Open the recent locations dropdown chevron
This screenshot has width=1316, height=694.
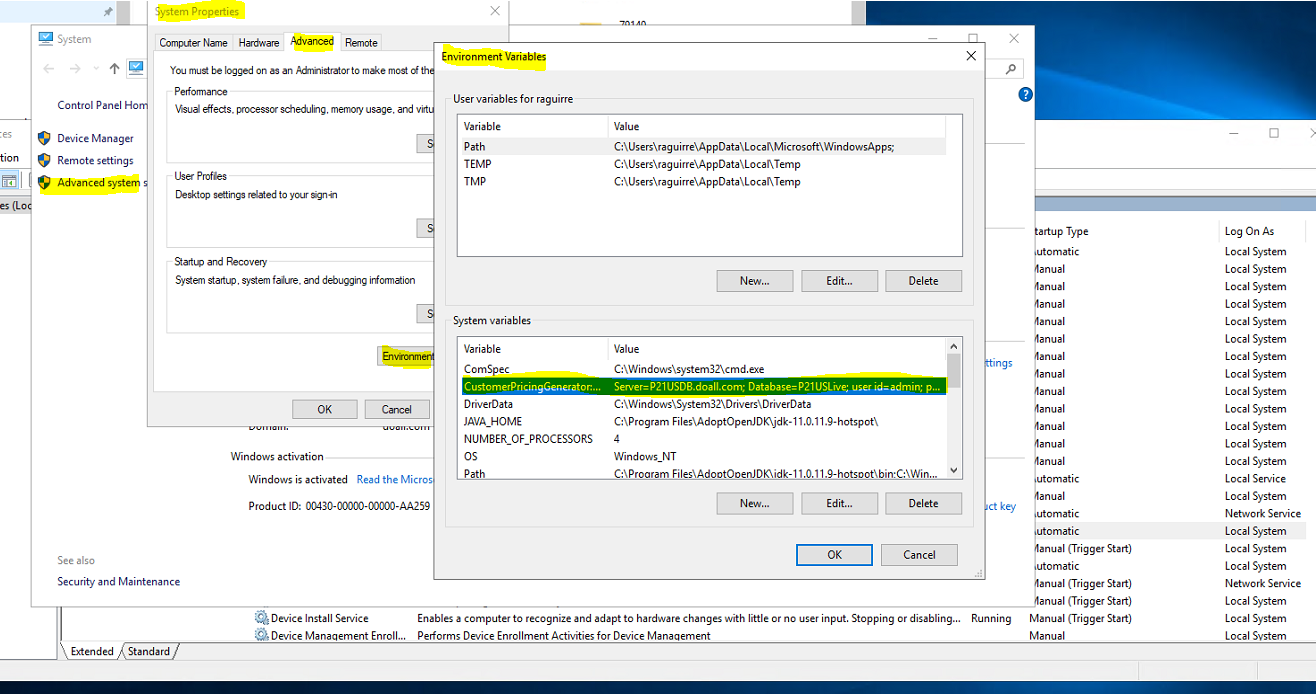96,69
